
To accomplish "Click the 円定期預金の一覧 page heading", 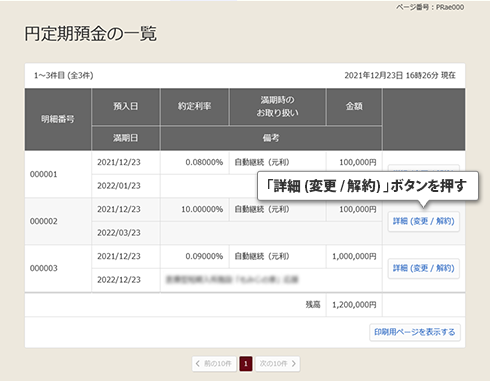I will (x=90, y=34).
